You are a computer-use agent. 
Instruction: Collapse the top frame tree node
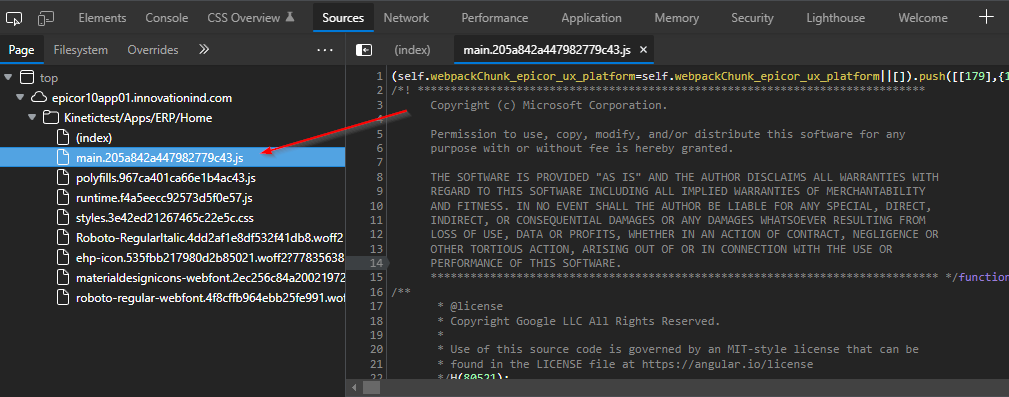[8, 78]
